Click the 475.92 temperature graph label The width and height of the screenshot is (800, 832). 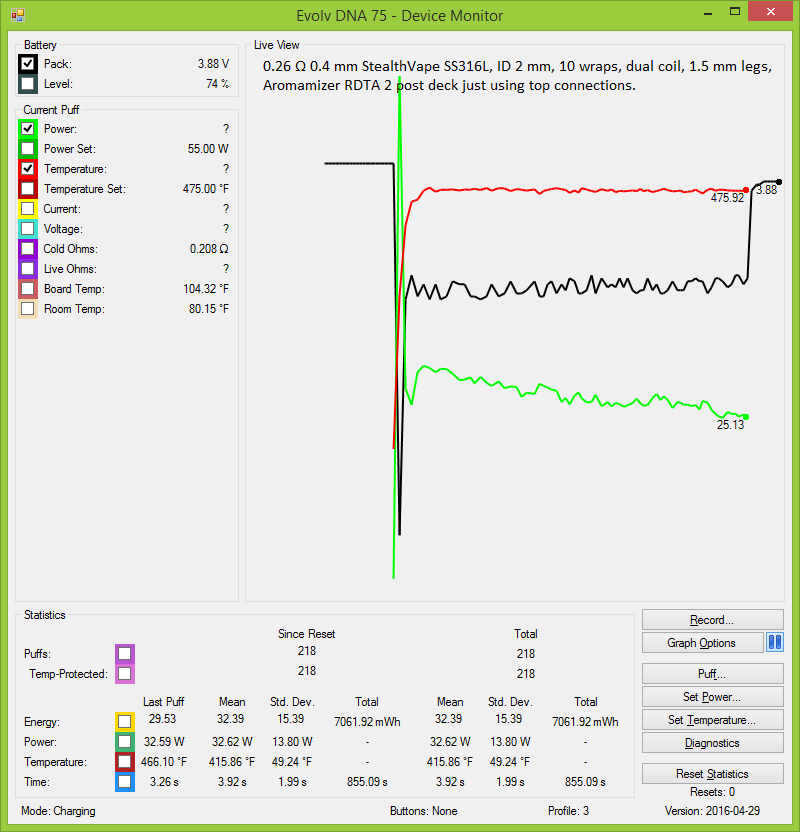(727, 198)
